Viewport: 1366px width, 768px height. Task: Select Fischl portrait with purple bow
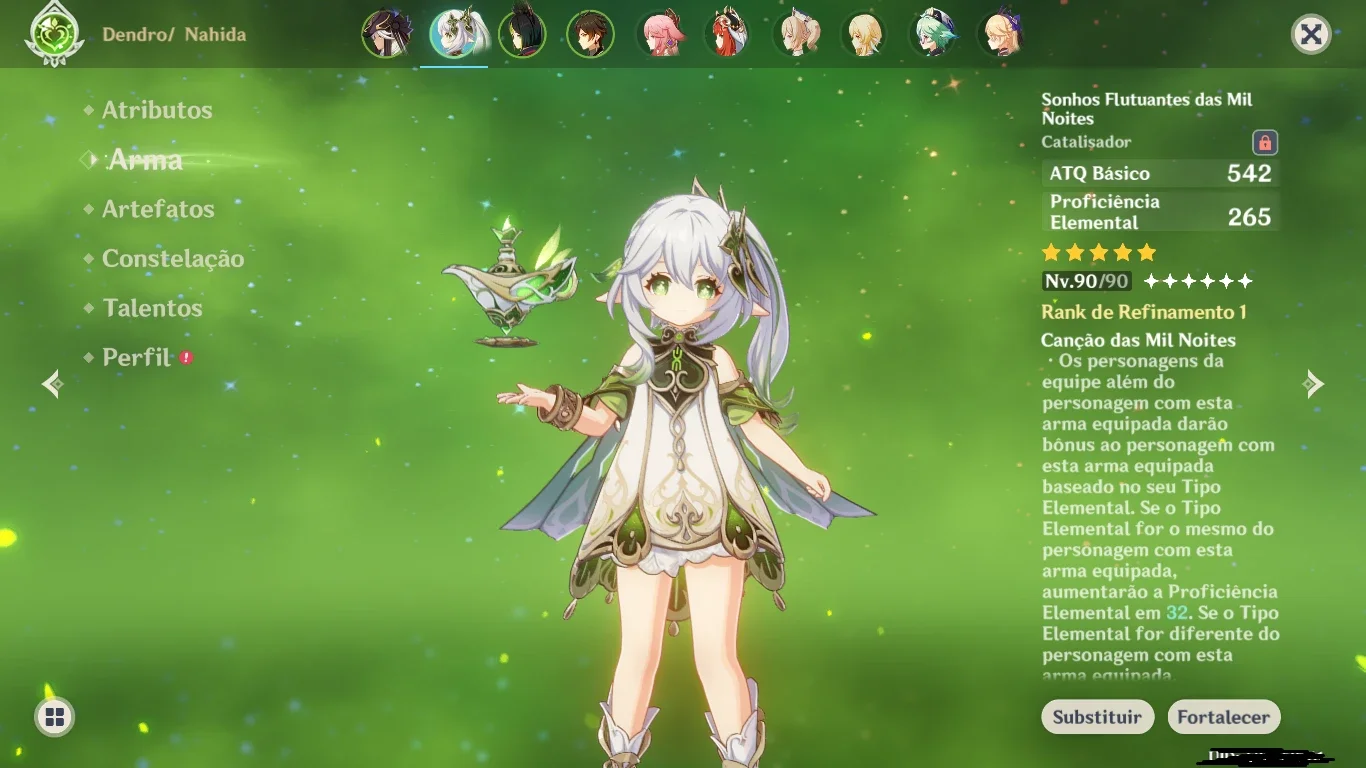[1002, 34]
